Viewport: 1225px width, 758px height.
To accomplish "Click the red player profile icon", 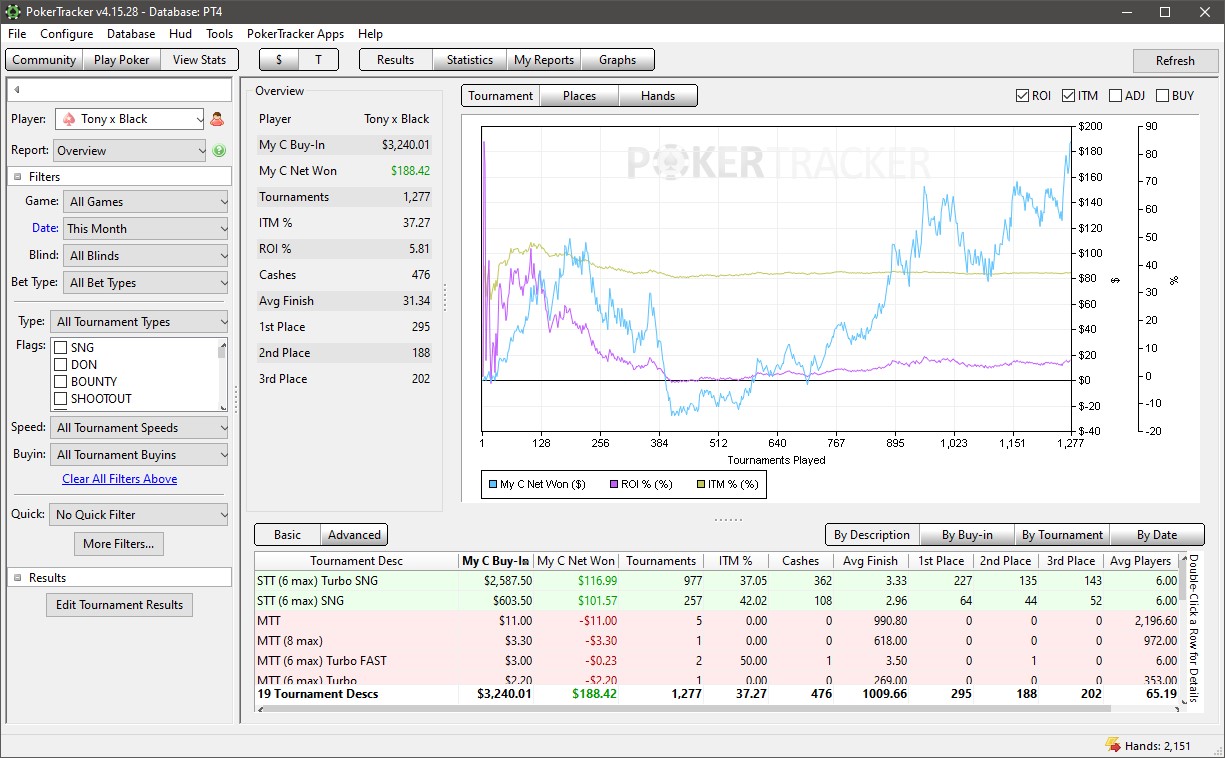I will click(x=217, y=119).
